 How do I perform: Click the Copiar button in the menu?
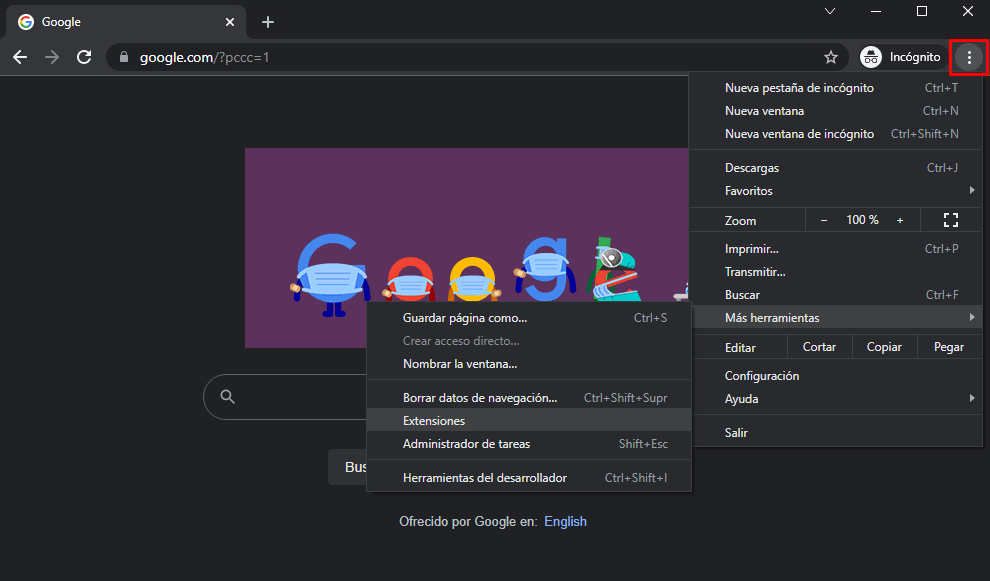tap(883, 346)
